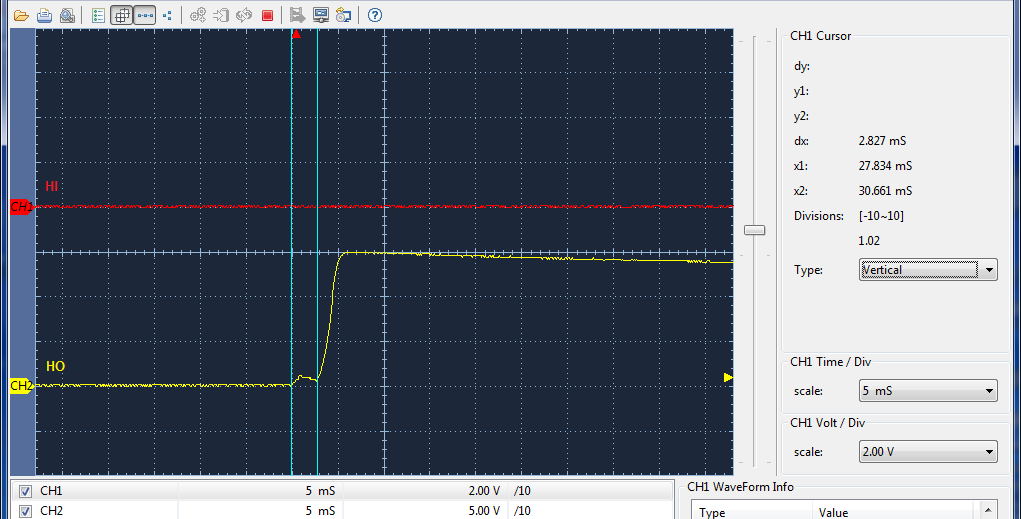The width and height of the screenshot is (1021, 519).
Task: Click the film-strip record icon
Action: [298, 15]
